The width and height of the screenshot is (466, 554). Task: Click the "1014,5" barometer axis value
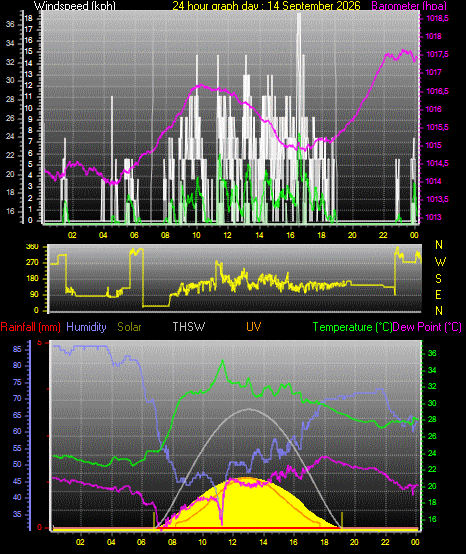tap(438, 163)
